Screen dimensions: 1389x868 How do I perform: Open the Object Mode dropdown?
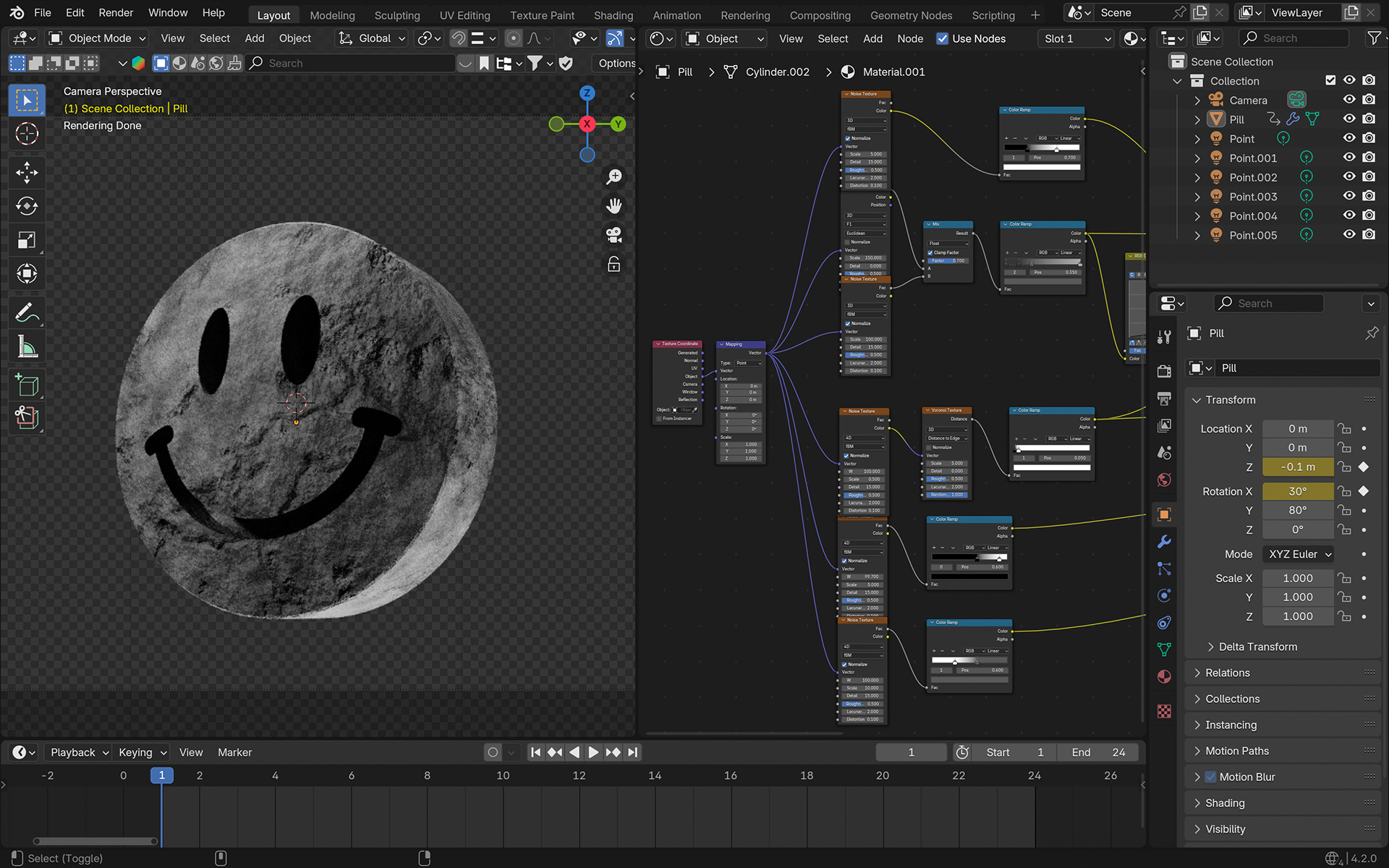(x=98, y=38)
